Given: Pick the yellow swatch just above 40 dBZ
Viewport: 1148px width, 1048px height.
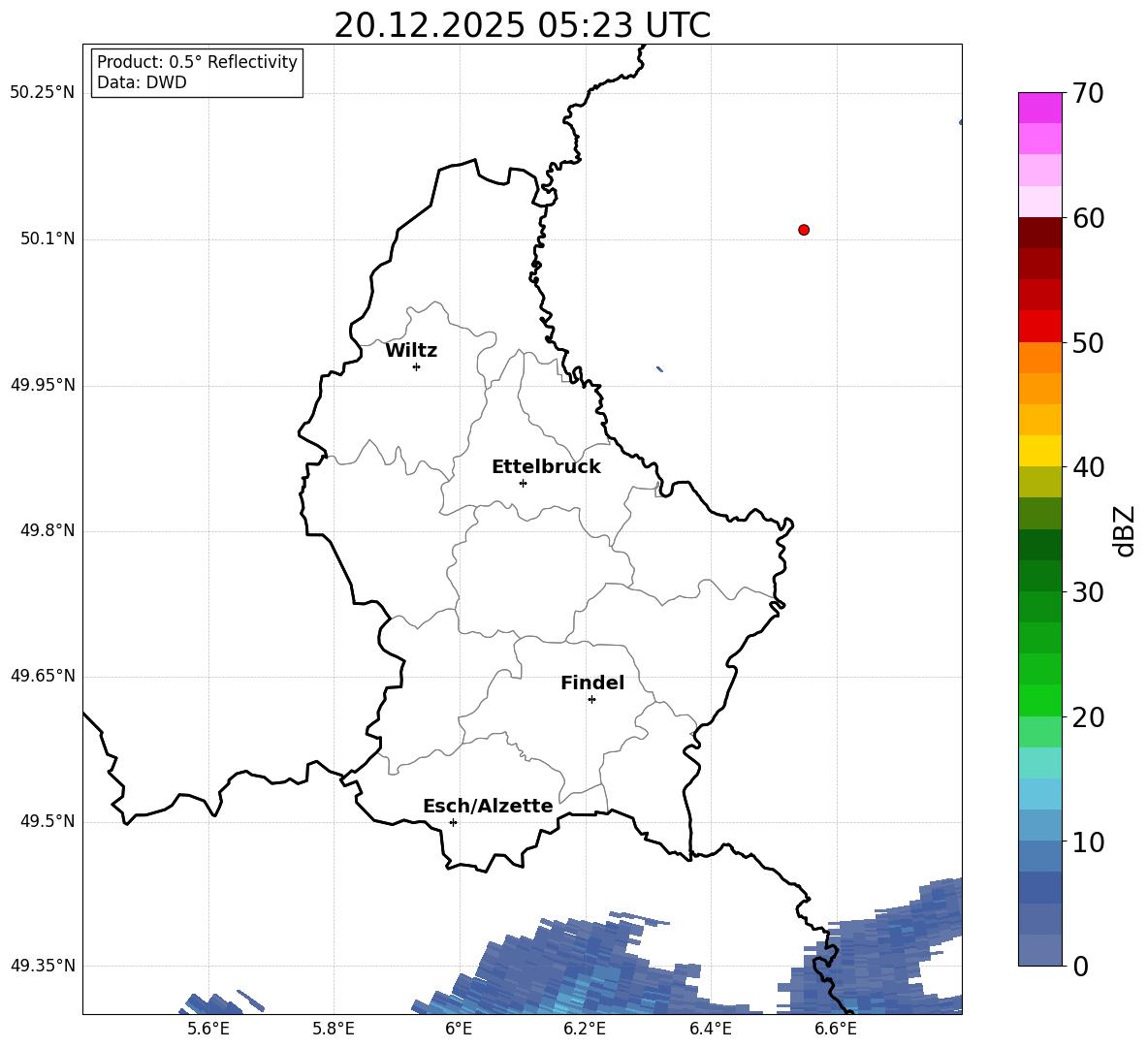Looking at the screenshot, I should click(1039, 451).
